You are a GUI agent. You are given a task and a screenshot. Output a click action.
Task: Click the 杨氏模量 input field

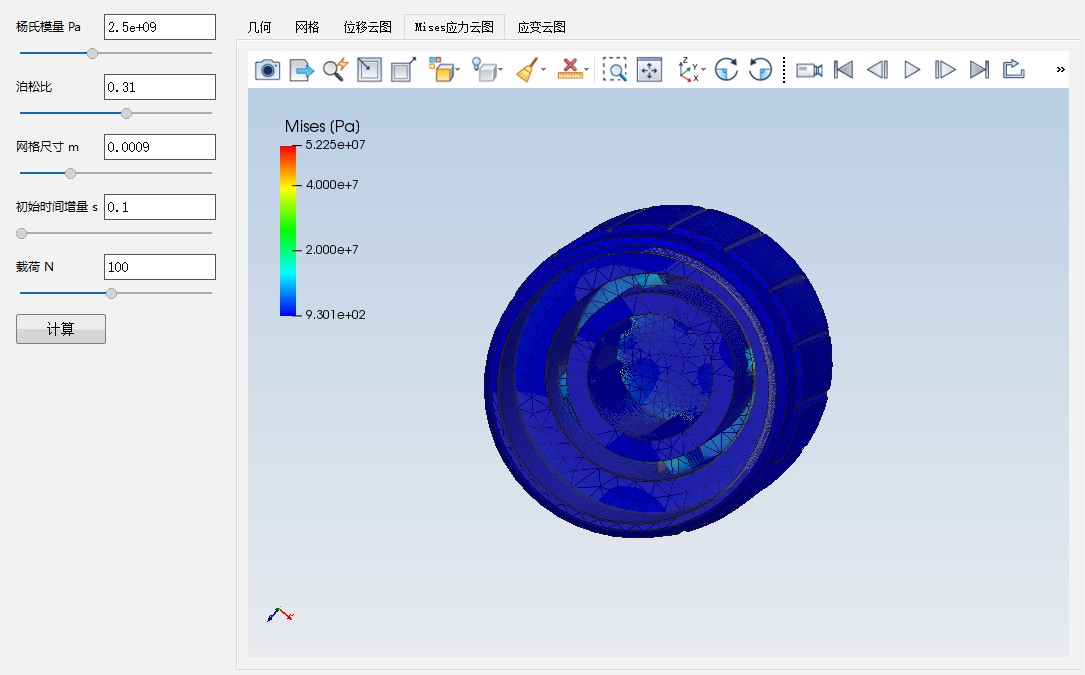(160, 27)
